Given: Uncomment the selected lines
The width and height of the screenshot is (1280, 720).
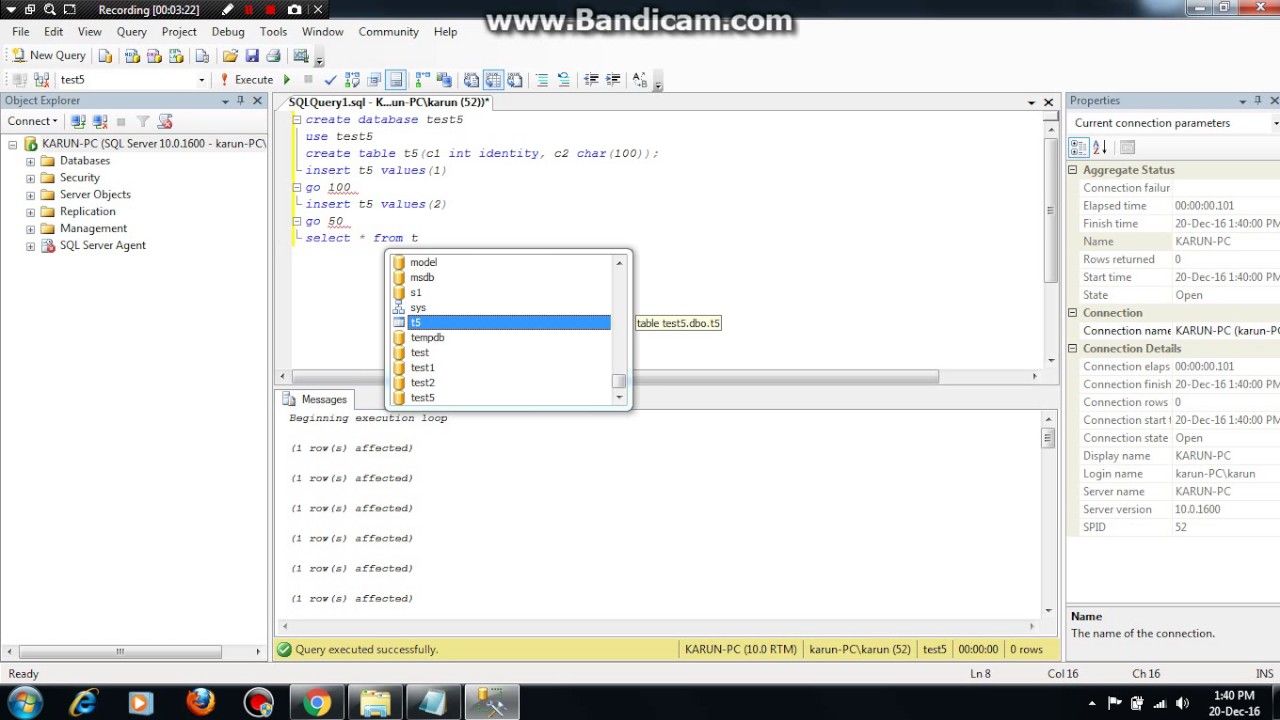Looking at the screenshot, I should coord(564,80).
